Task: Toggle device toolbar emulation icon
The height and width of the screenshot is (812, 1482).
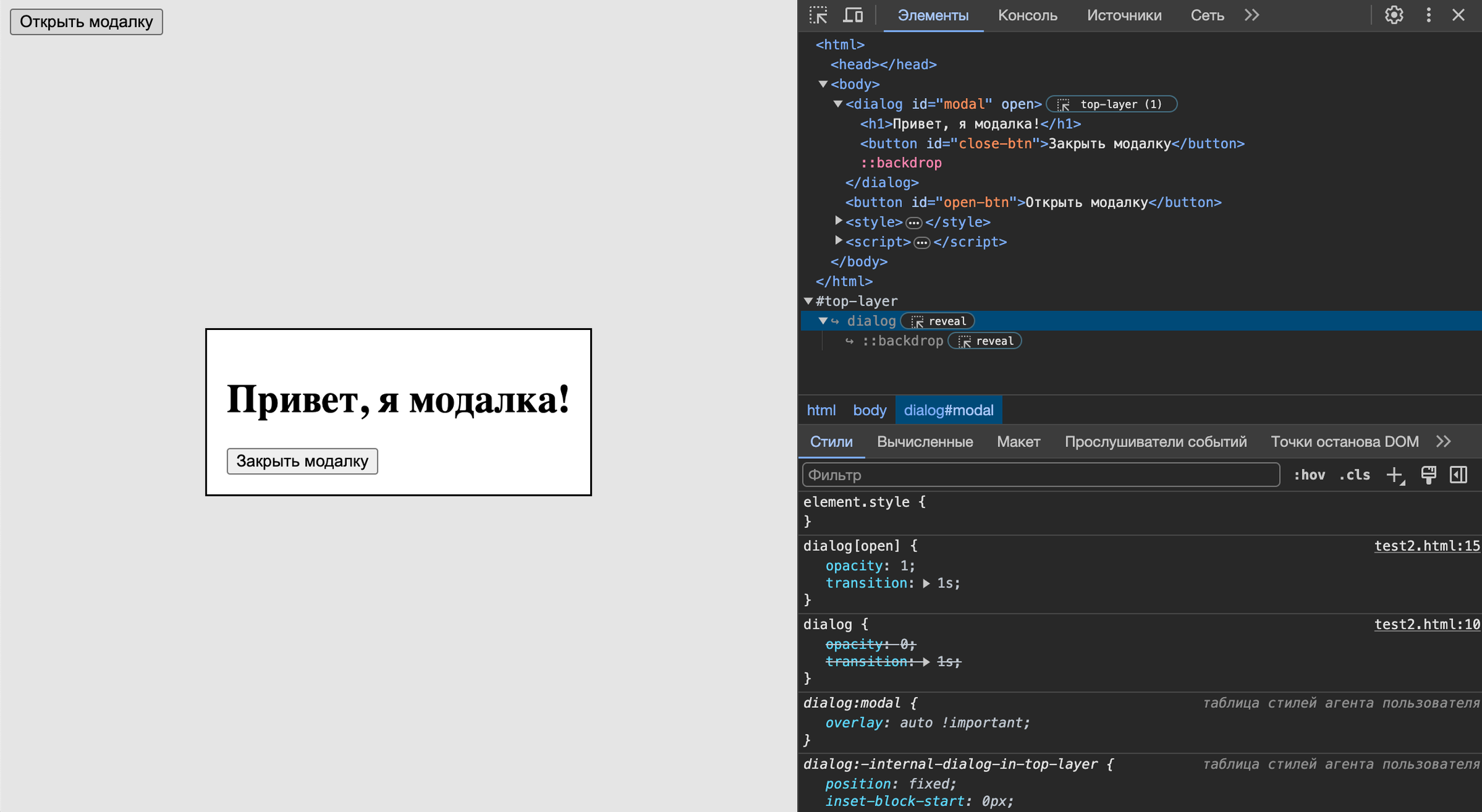Action: (x=853, y=15)
